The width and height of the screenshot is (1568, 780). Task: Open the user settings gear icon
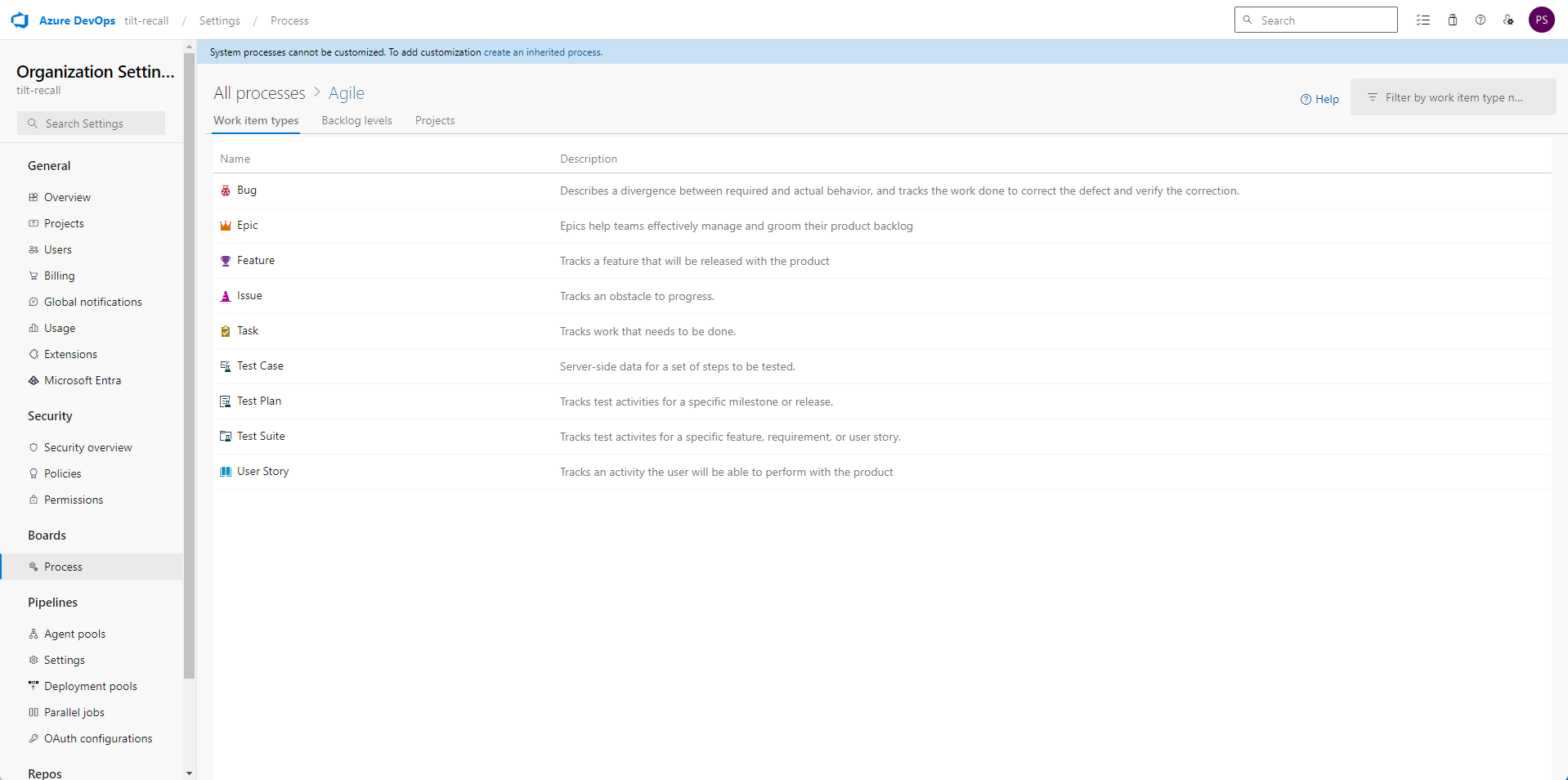(x=1508, y=20)
